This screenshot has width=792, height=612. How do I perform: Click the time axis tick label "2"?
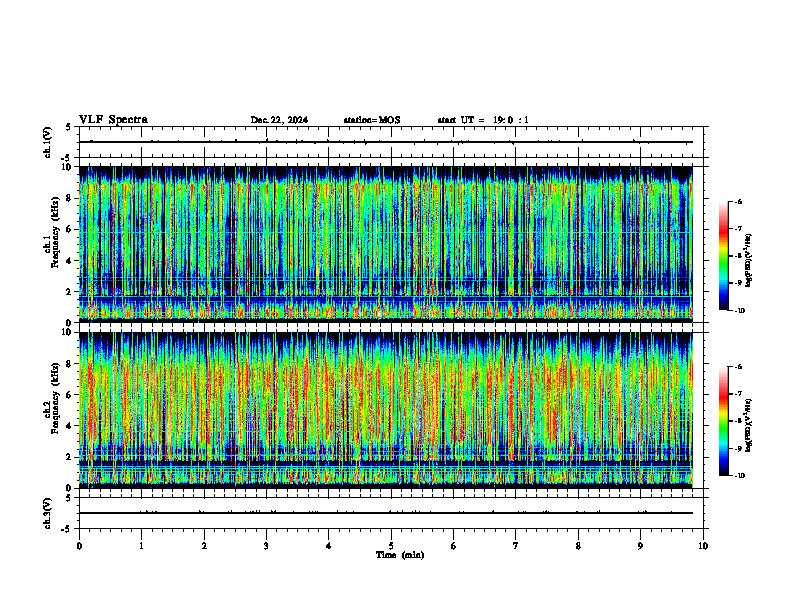click(204, 546)
